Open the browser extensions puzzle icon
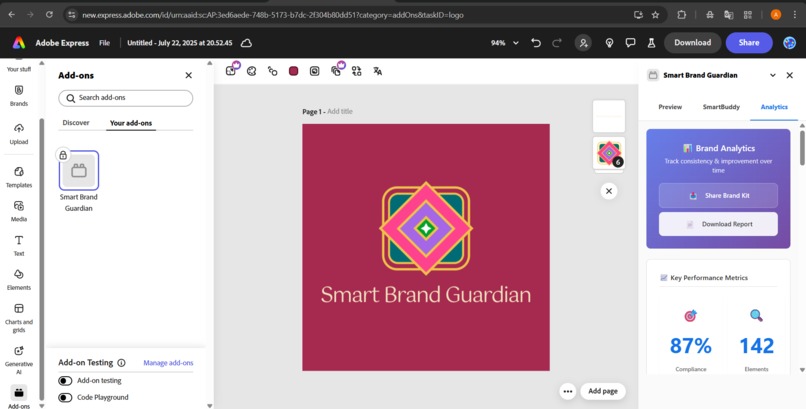 (x=682, y=15)
